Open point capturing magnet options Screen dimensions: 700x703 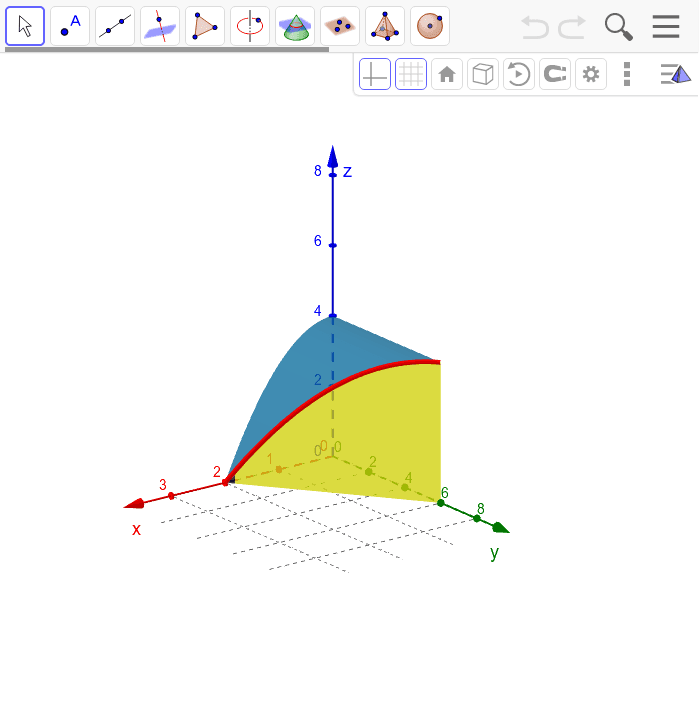pyautogui.click(x=555, y=74)
